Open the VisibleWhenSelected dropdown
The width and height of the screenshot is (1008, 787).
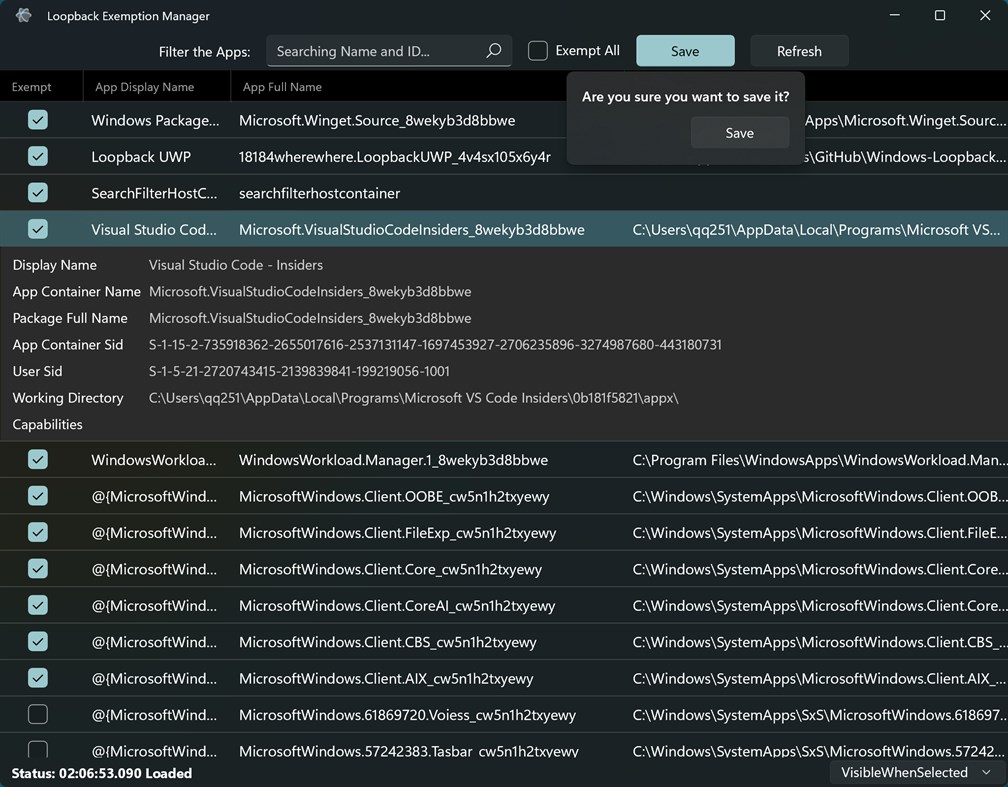(x=917, y=772)
